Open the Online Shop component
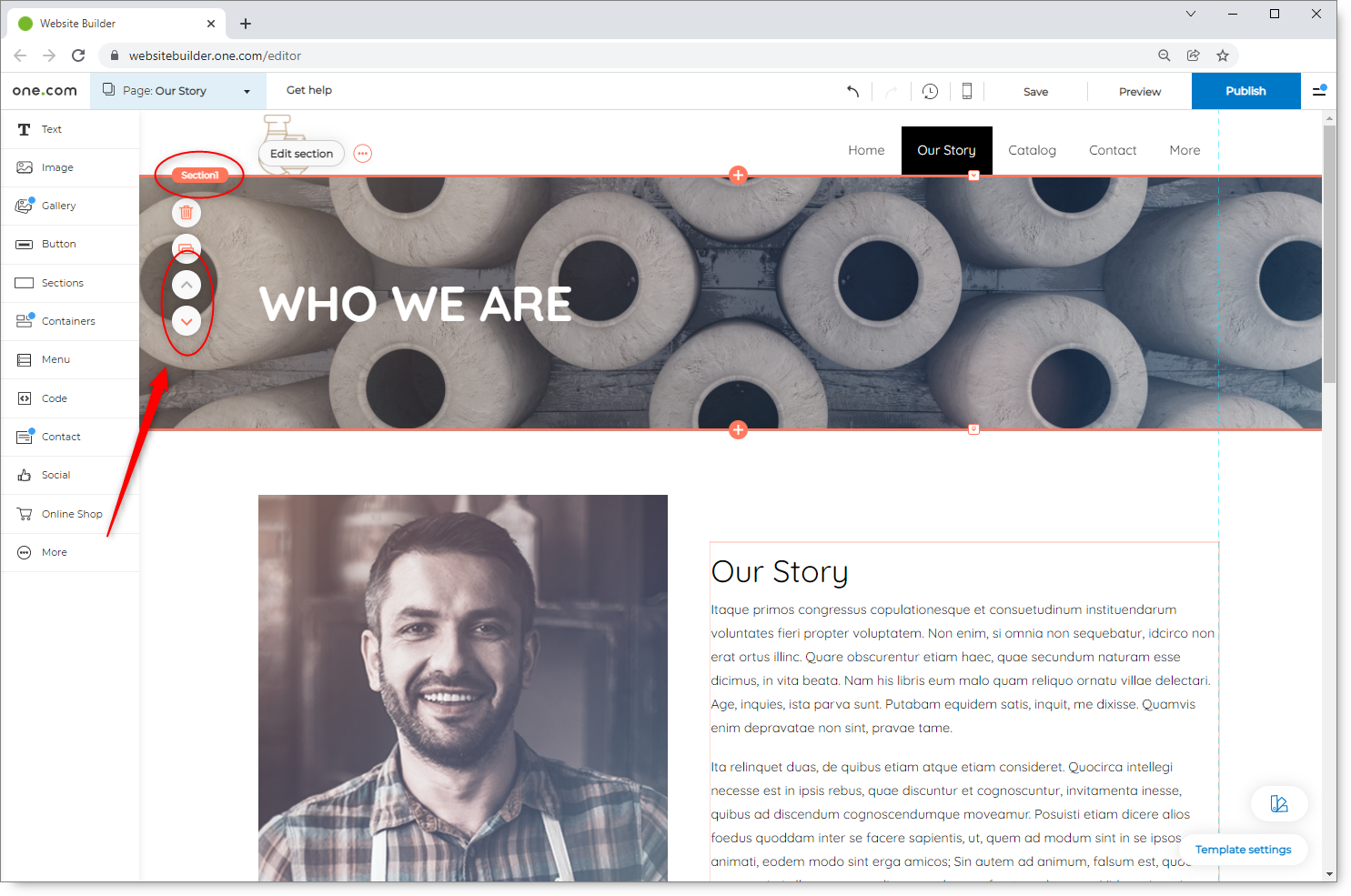Viewport: 1351px width, 896px height. click(70, 514)
